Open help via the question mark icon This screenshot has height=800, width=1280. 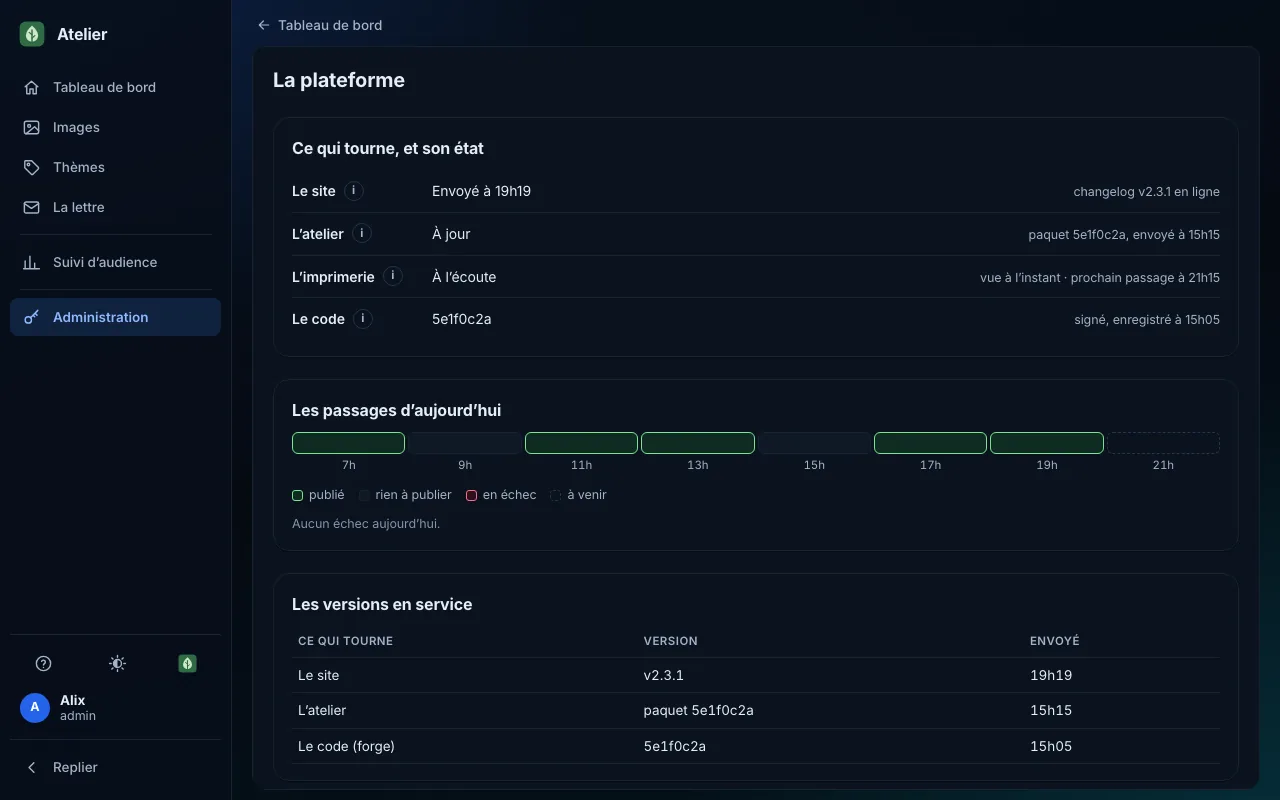(x=43, y=663)
